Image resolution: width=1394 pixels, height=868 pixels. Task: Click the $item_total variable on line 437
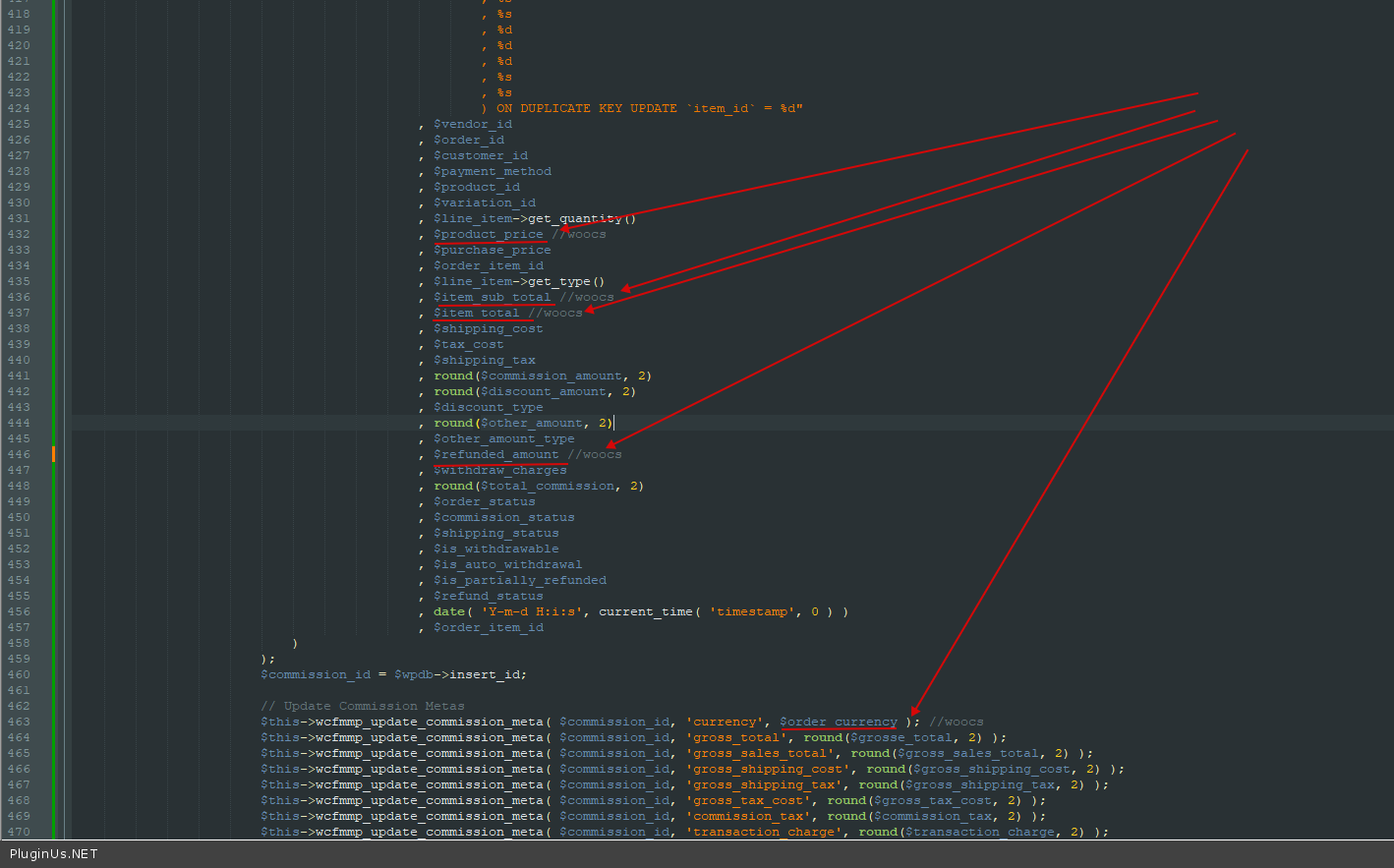pyautogui.click(x=476, y=313)
